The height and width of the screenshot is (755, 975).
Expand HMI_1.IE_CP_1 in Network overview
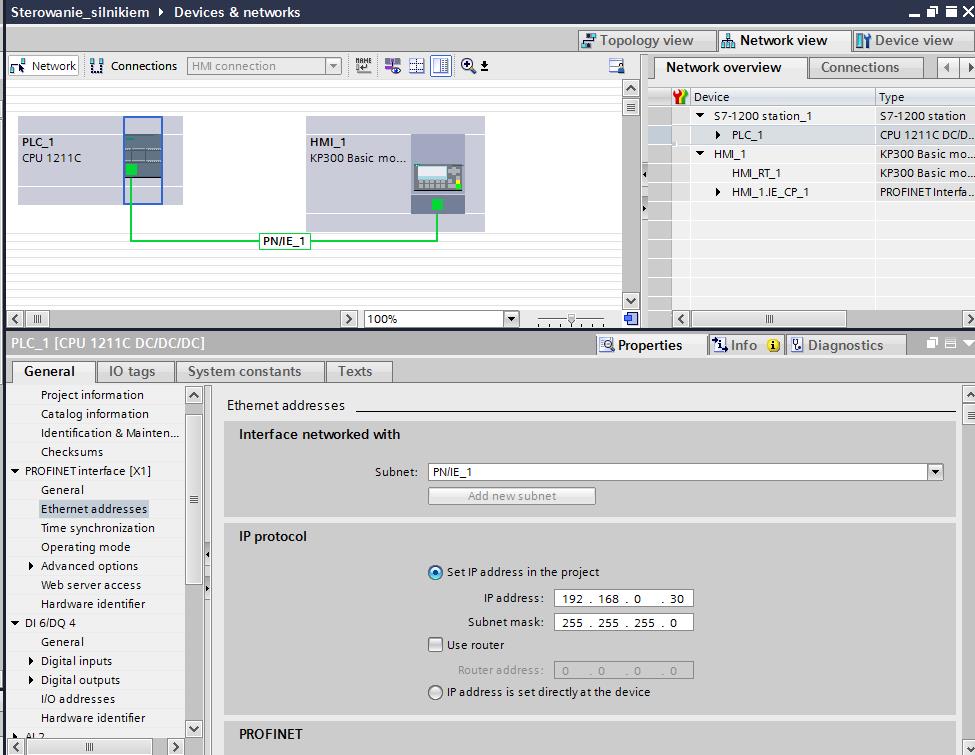click(x=718, y=192)
